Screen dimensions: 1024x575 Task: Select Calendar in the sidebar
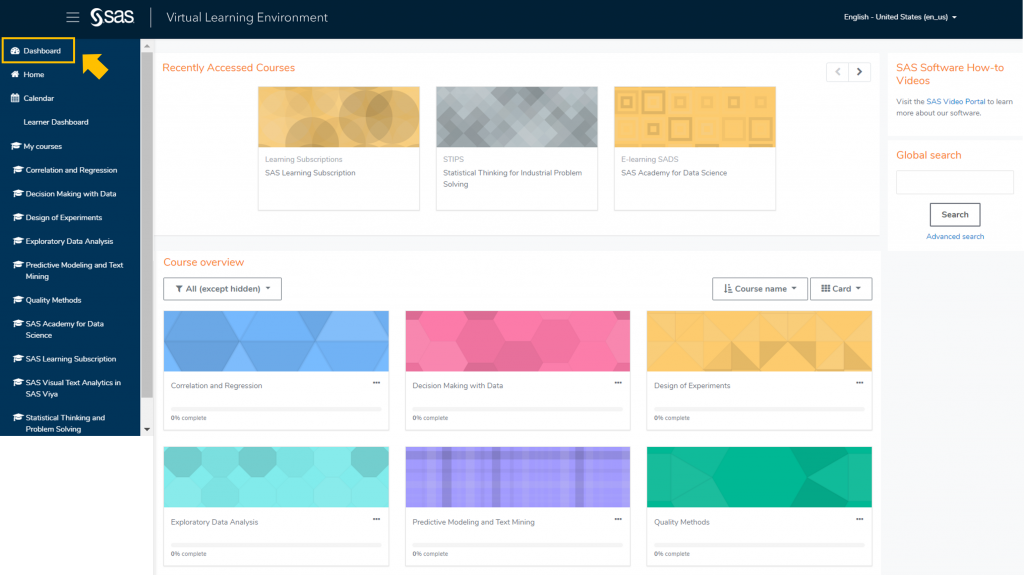pyautogui.click(x=38, y=98)
